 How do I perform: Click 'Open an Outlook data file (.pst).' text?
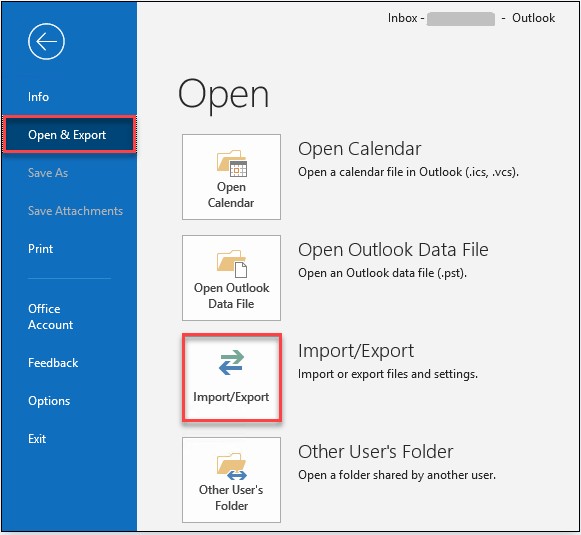382,273
